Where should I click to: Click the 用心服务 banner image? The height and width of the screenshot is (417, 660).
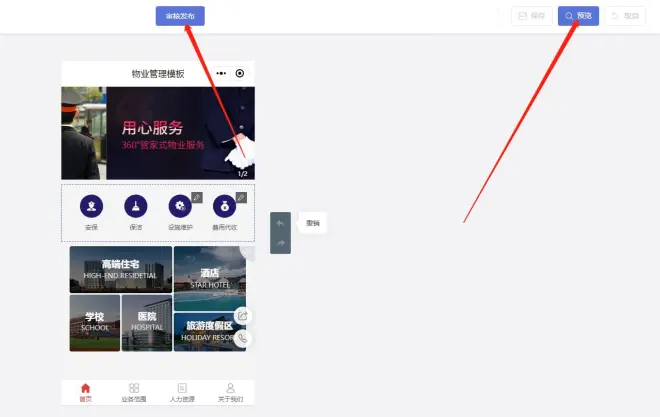click(157, 133)
